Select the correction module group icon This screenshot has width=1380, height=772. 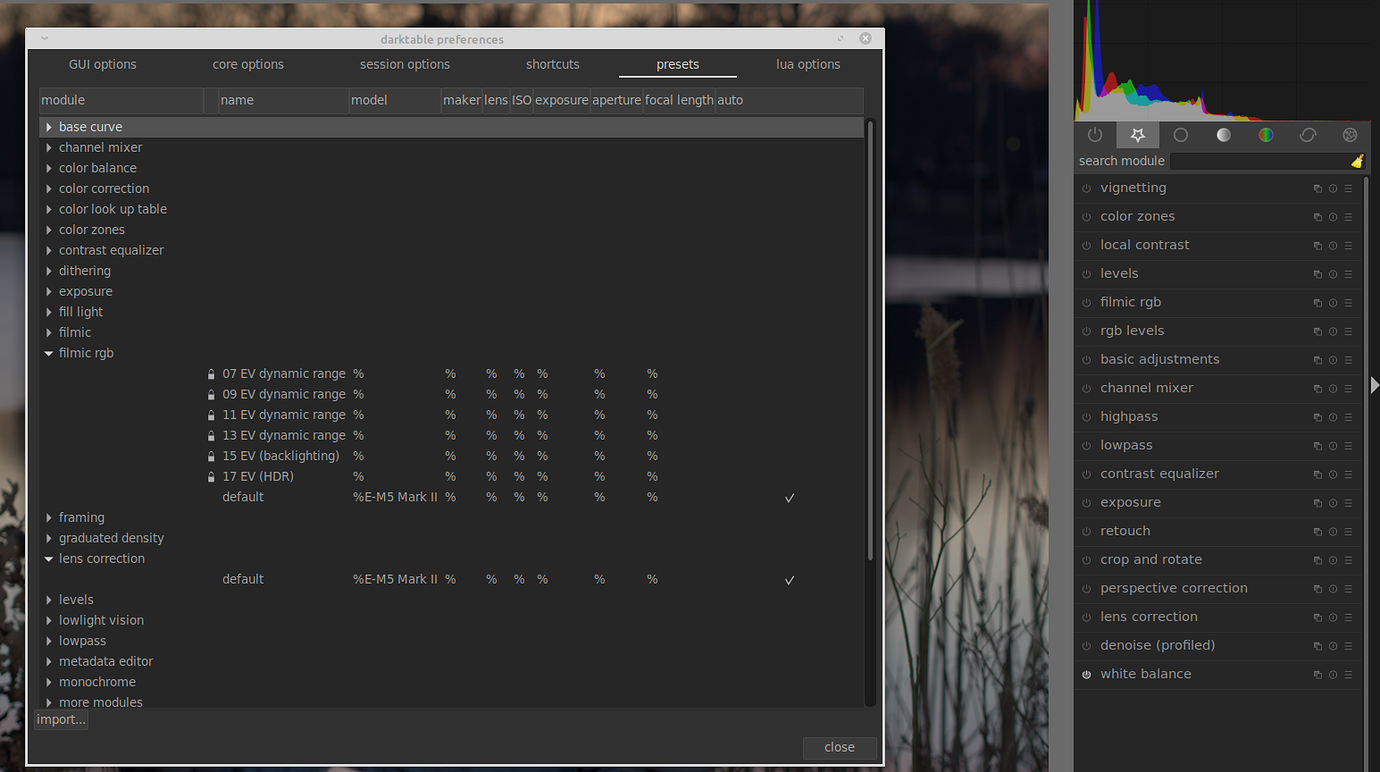[x=1307, y=135]
